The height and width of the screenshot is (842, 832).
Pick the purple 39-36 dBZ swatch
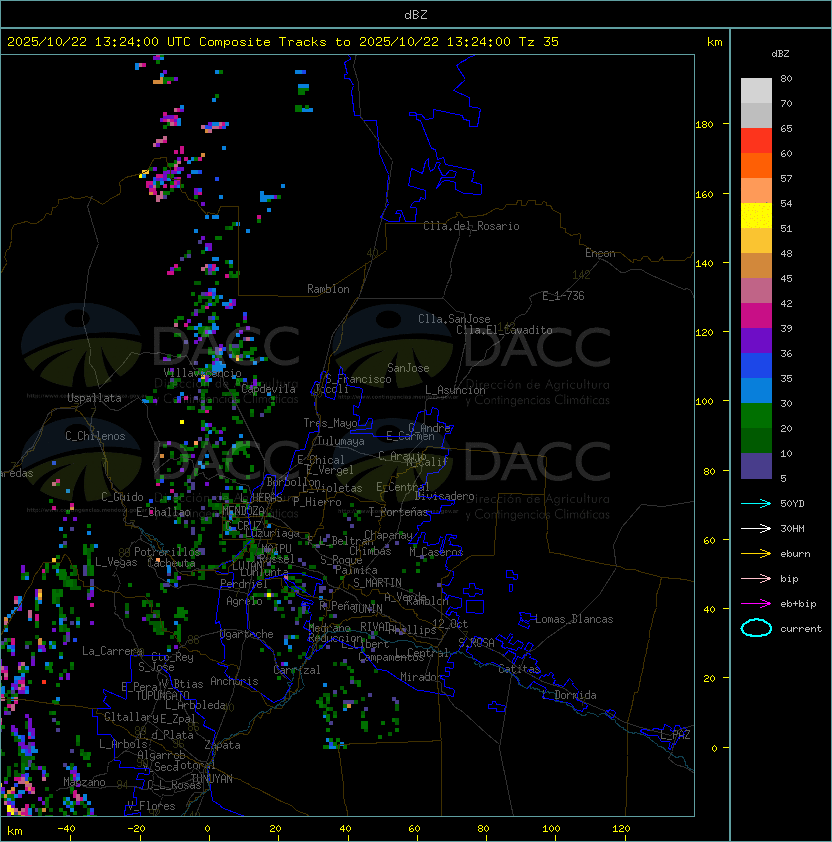pyautogui.click(x=756, y=340)
